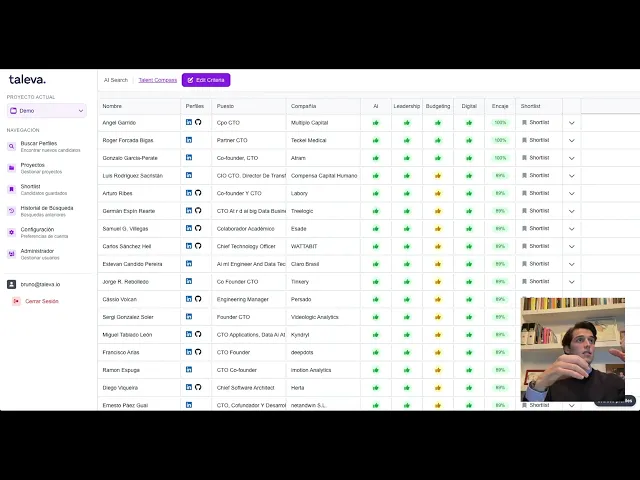The image size is (640, 480).
Task: Open Buscar Perfiles in navigation
Action: 46,147
